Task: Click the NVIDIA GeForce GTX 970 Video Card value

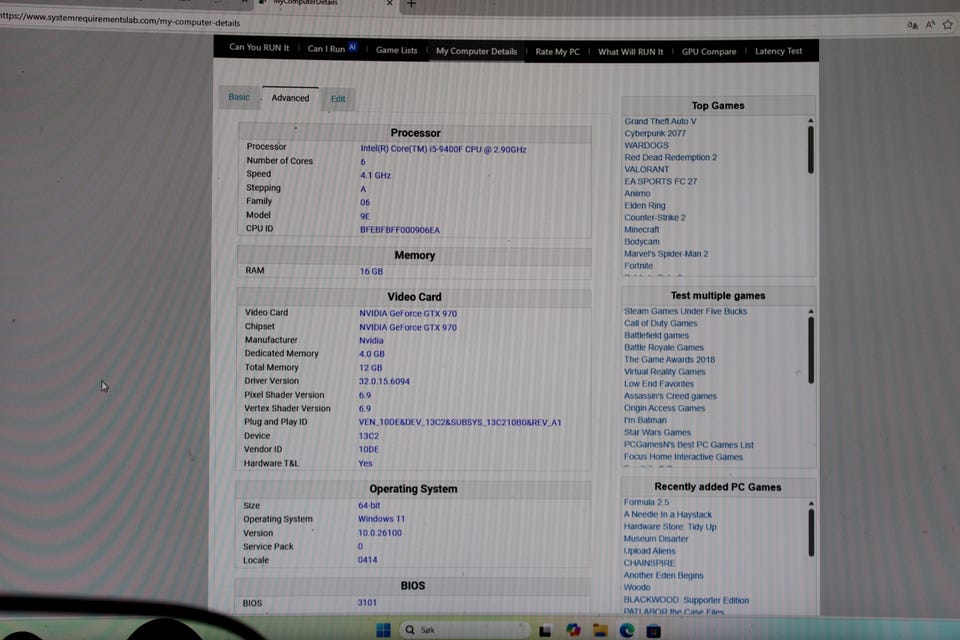Action: [408, 314]
